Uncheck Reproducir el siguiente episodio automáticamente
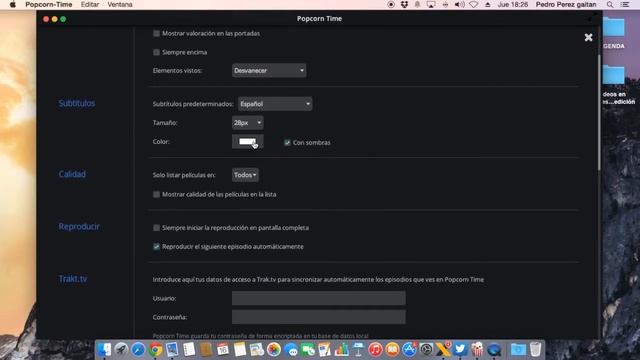The width and height of the screenshot is (640, 360). (x=156, y=247)
